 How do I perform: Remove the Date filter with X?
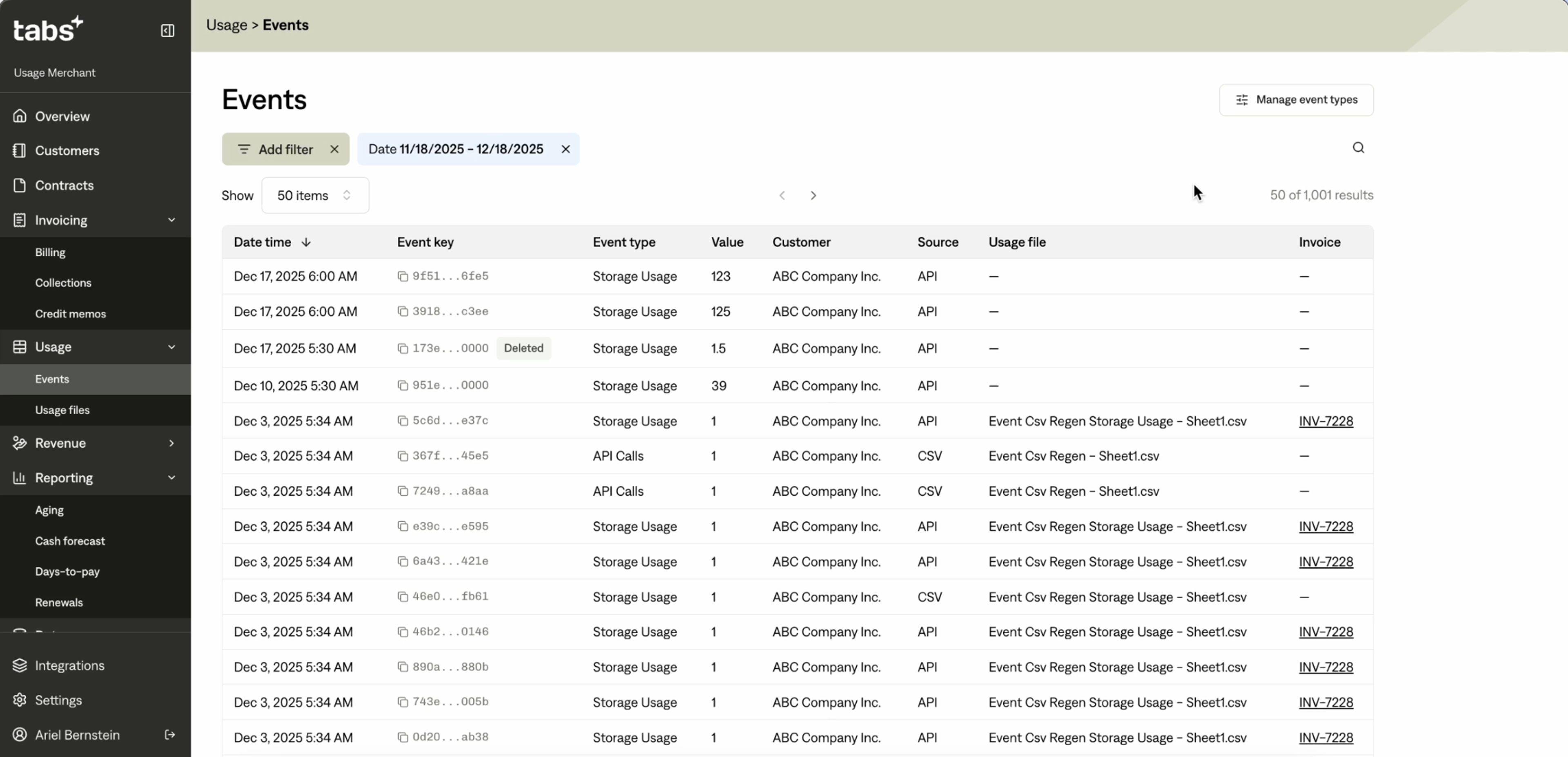click(566, 149)
